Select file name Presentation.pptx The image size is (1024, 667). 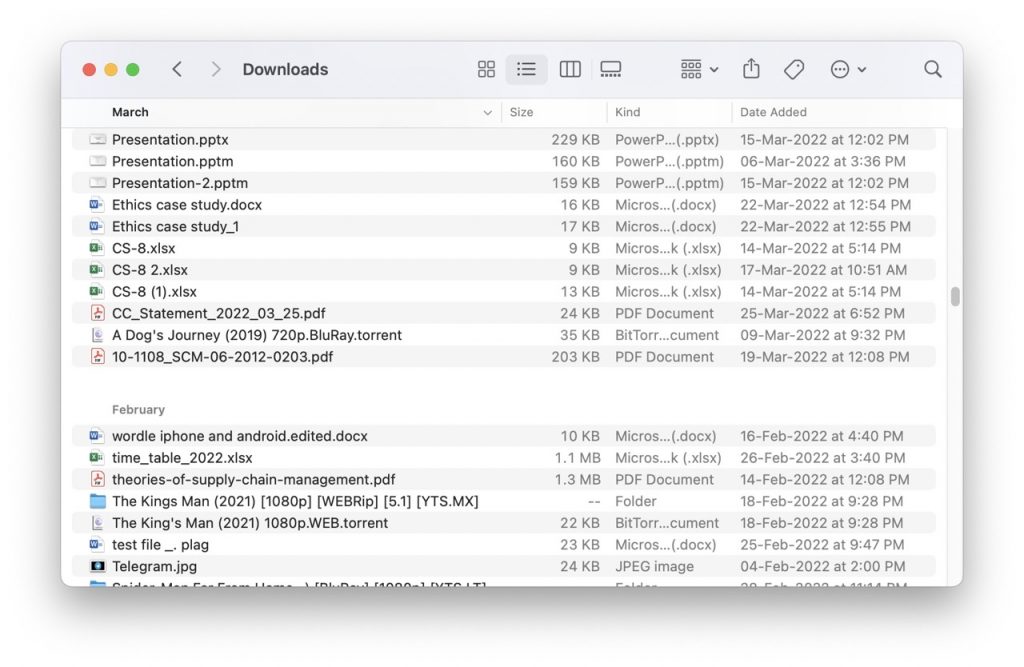170,140
